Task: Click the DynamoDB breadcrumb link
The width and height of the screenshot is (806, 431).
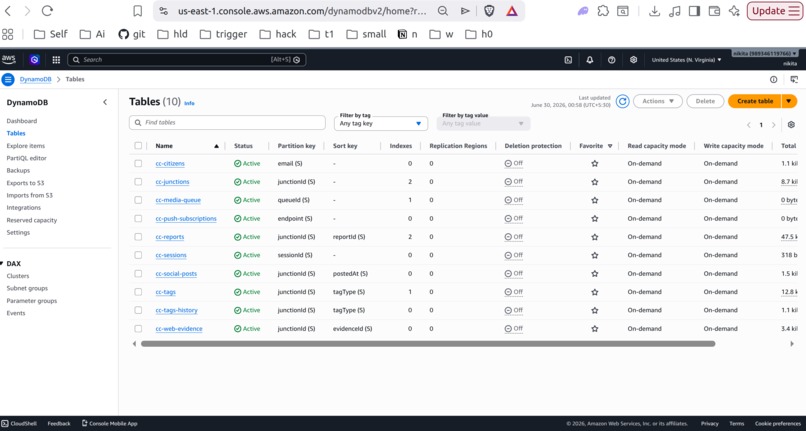Action: pyautogui.click(x=35, y=79)
